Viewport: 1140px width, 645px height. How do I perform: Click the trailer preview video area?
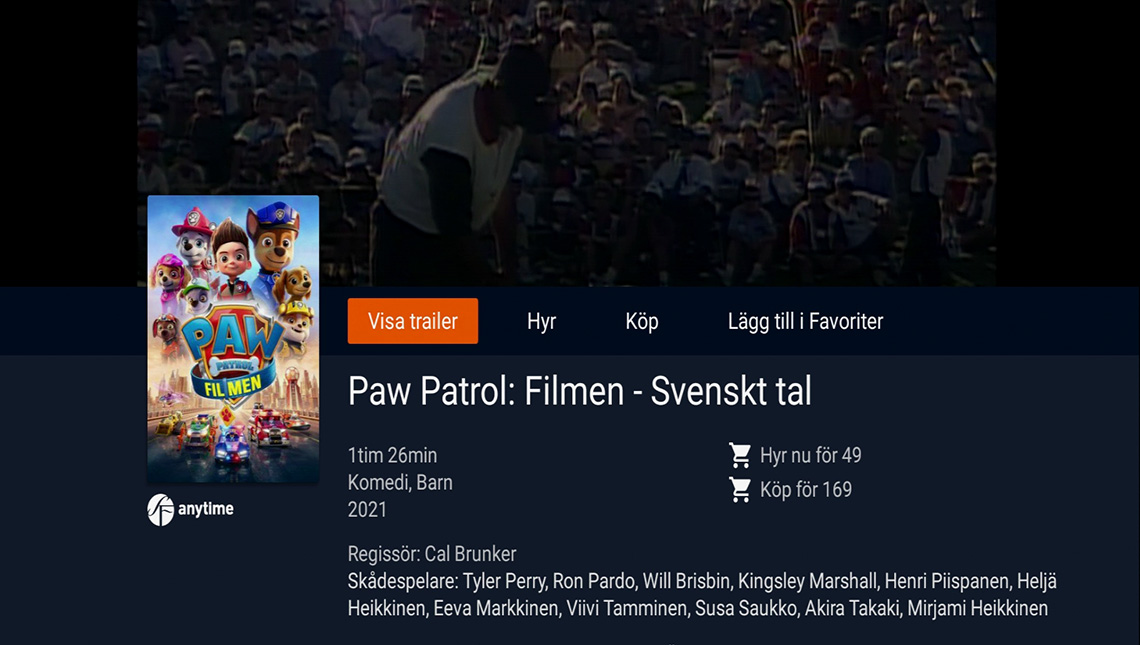566,143
